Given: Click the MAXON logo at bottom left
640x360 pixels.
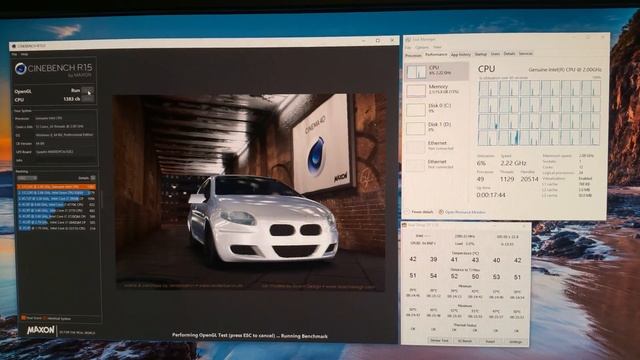Looking at the screenshot, I should pyautogui.click(x=41, y=330).
